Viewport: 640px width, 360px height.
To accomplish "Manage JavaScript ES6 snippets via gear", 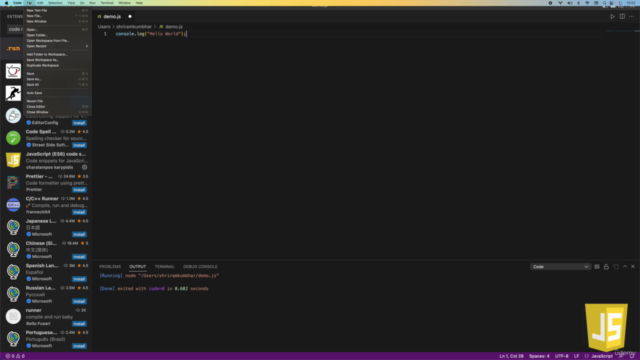I will [x=84, y=167].
